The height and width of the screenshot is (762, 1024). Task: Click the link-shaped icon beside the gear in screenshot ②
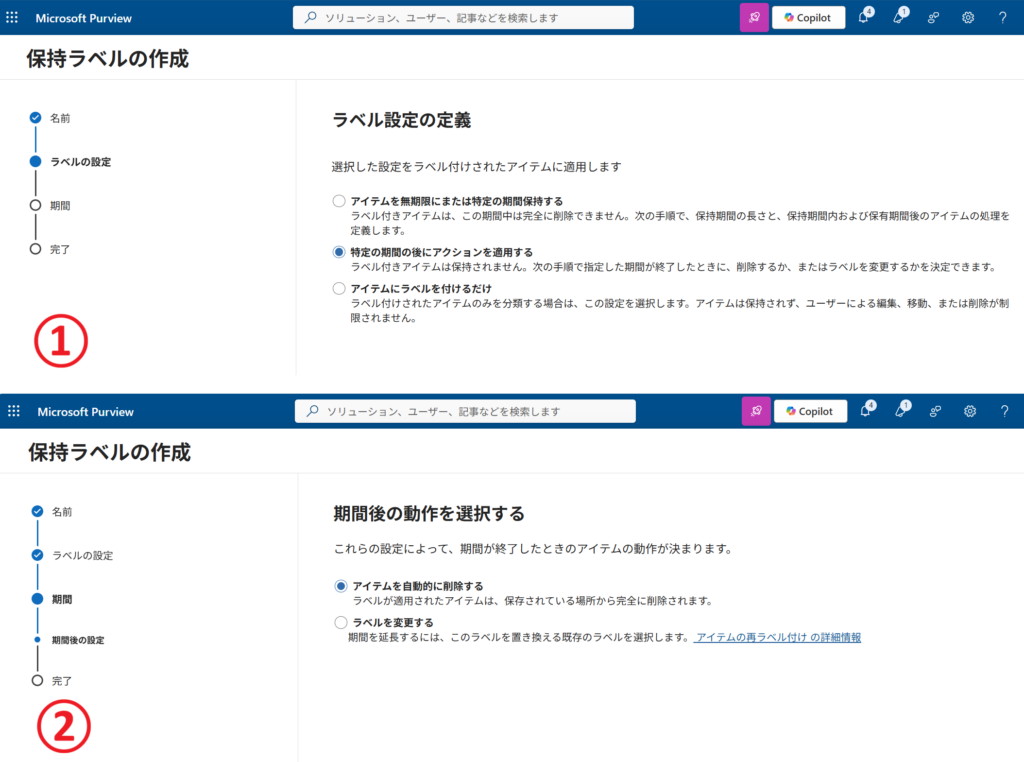(936, 411)
